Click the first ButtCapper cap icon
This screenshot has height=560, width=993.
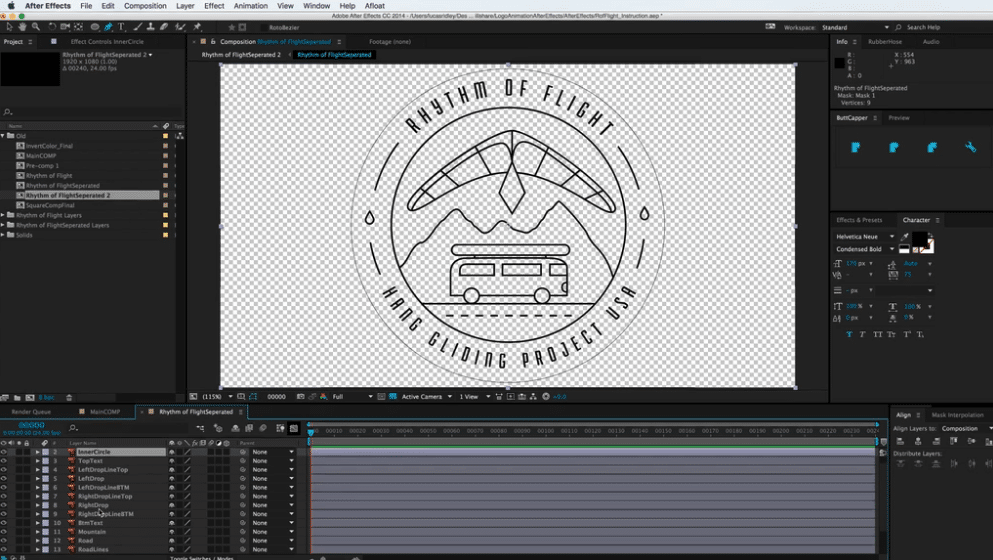856,148
